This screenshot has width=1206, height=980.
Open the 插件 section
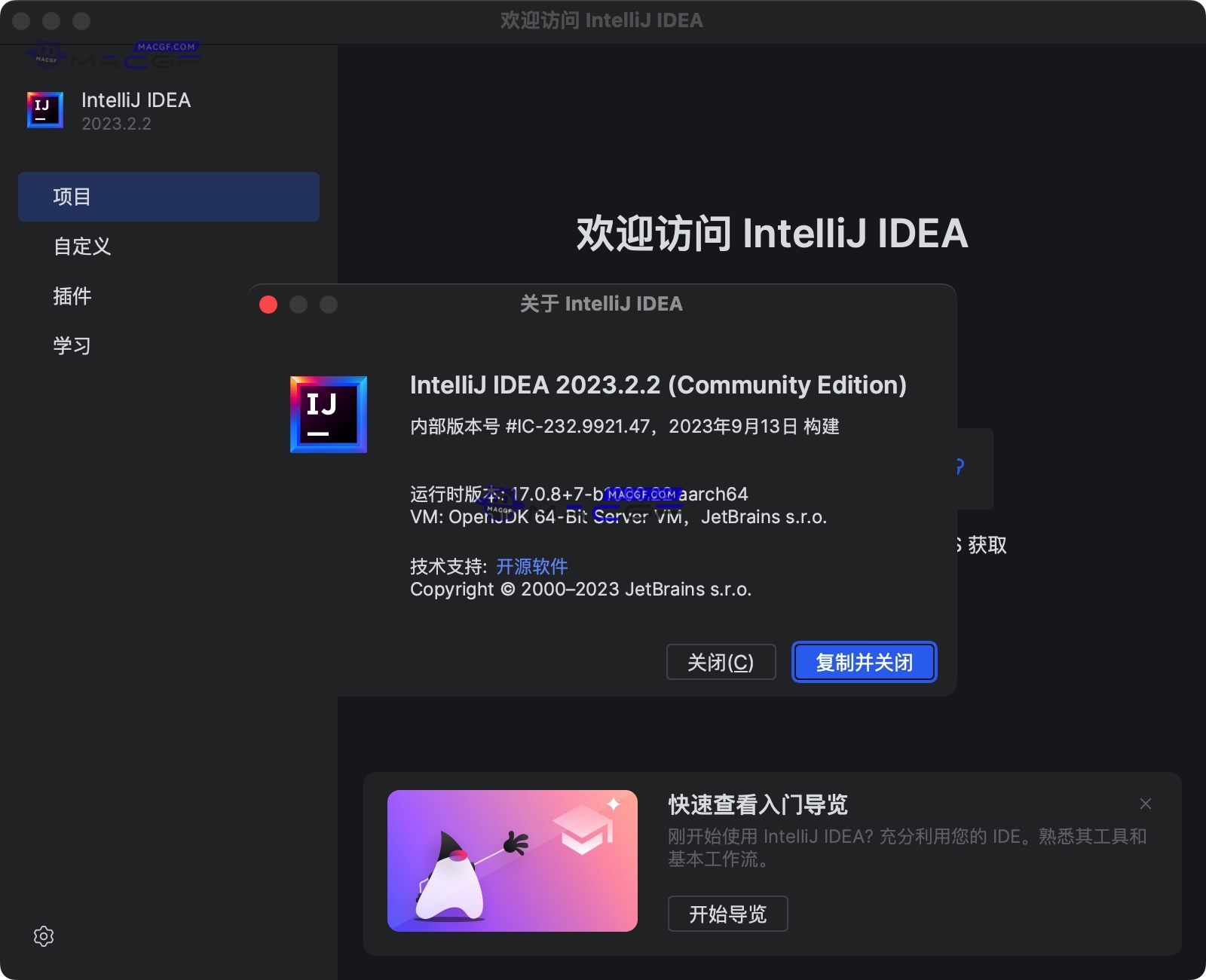tap(72, 296)
